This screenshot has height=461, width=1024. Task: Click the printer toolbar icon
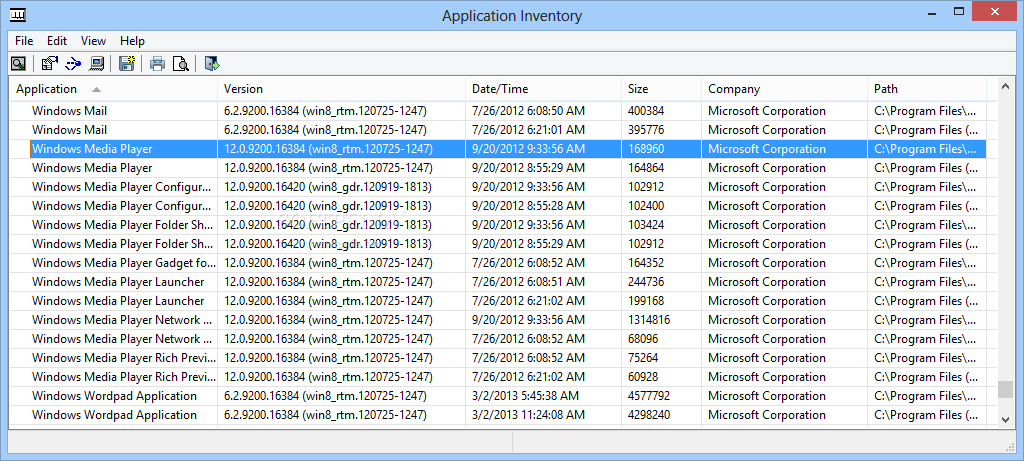click(x=157, y=63)
